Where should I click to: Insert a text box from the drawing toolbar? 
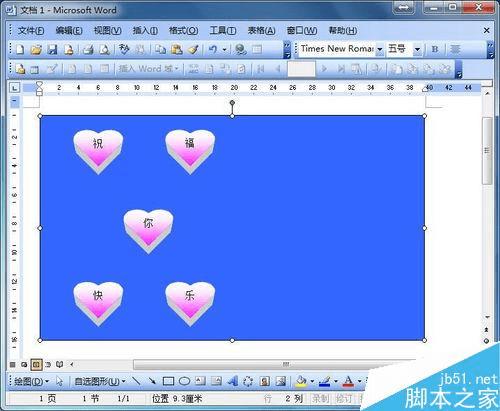coord(200,381)
